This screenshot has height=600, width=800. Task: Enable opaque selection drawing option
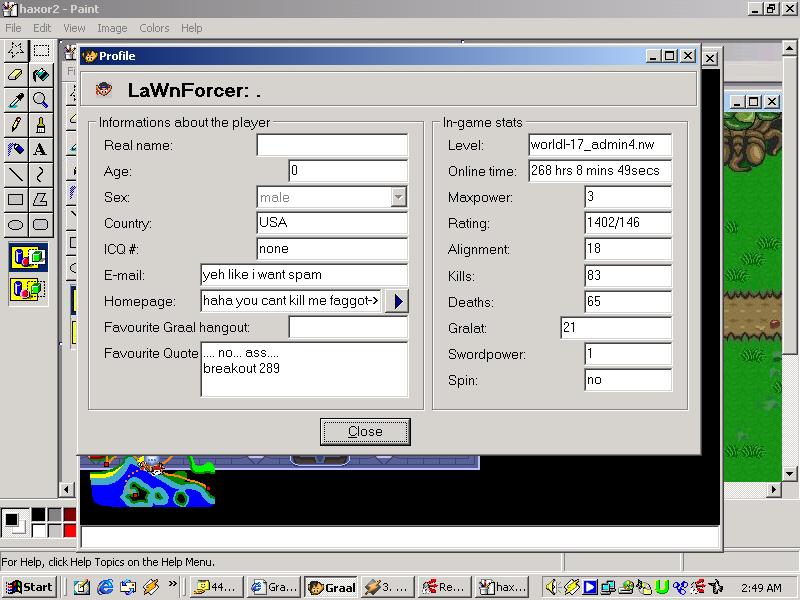(29, 257)
